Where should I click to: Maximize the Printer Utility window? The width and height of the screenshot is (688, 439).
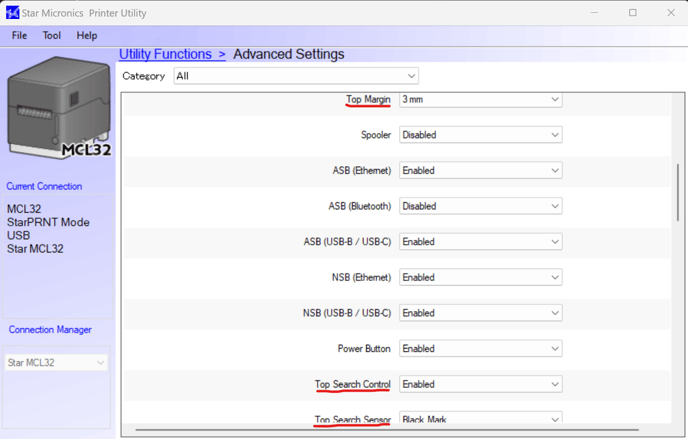tap(632, 13)
